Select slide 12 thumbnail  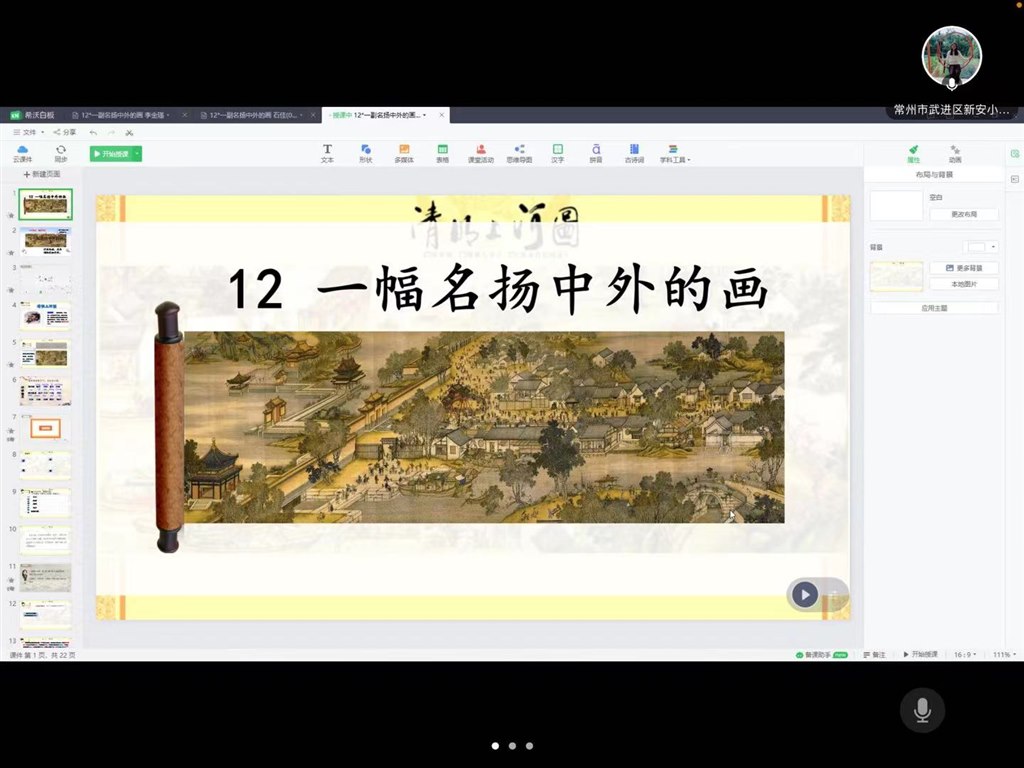click(x=45, y=615)
